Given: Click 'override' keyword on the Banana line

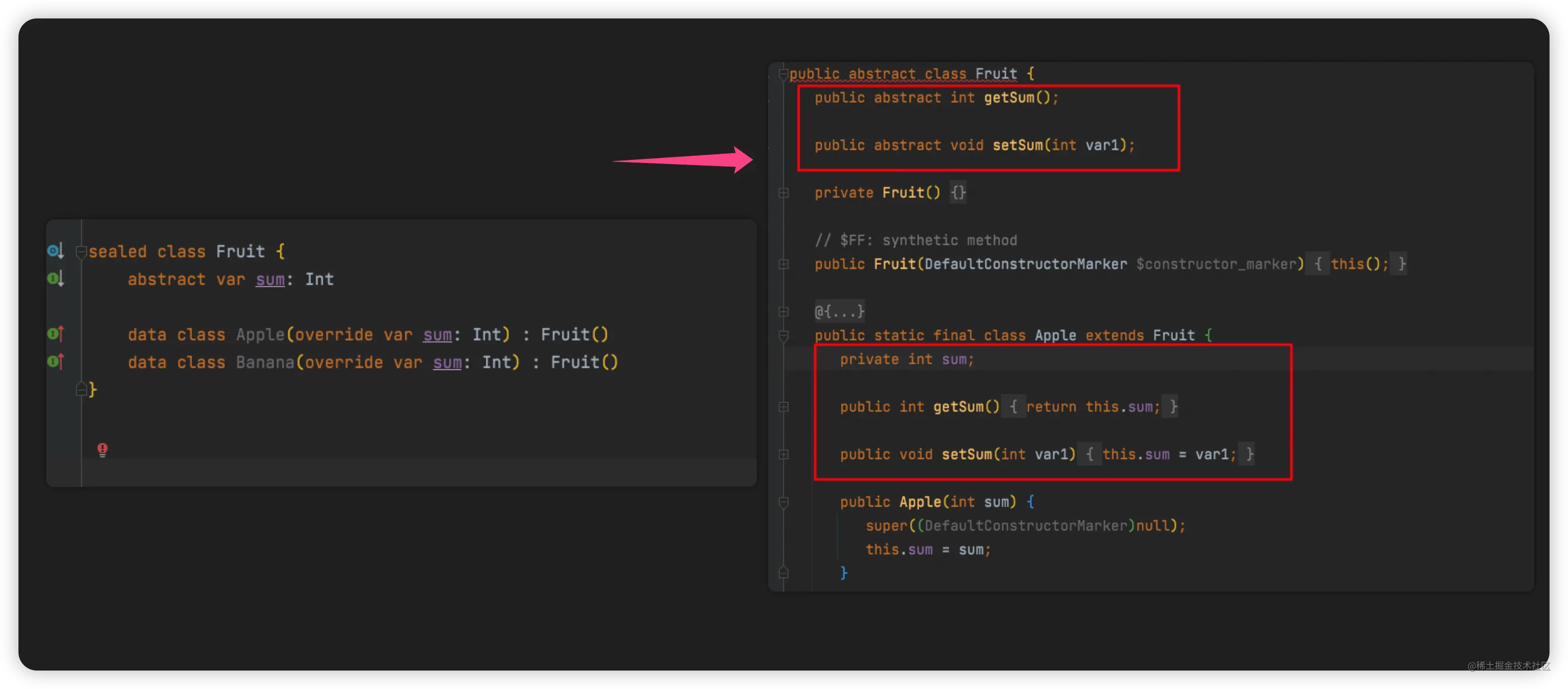Looking at the screenshot, I should pos(344,362).
